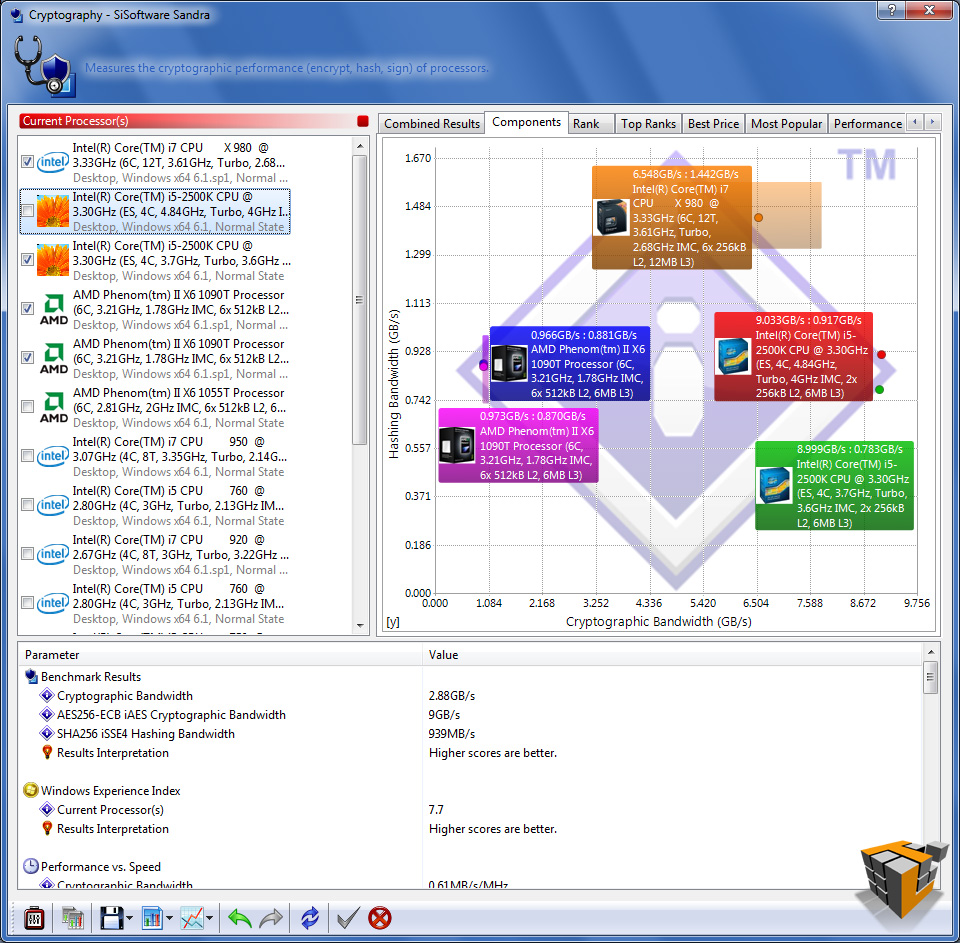
Task: Click AMD logo of Phenom II X6 1055T row
Action: (54, 407)
